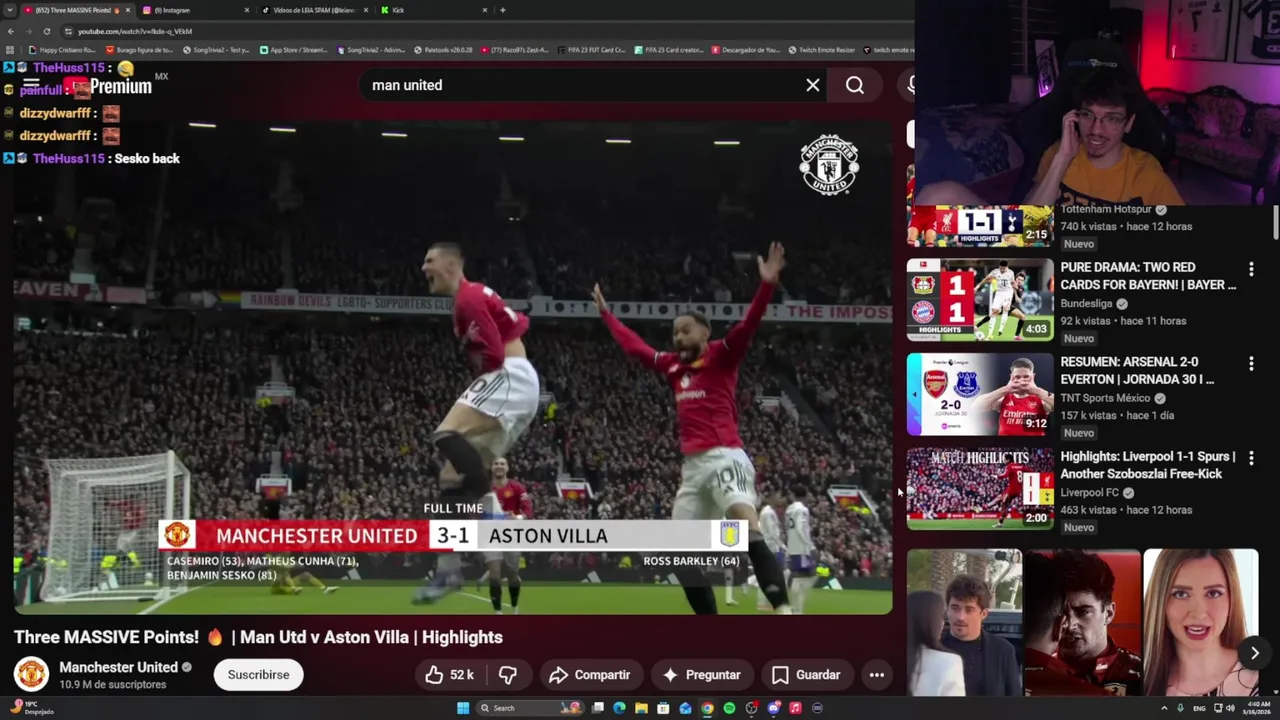This screenshot has height=720, width=1280.
Task: Open the weather widget on the taskbar
Action: 30,708
